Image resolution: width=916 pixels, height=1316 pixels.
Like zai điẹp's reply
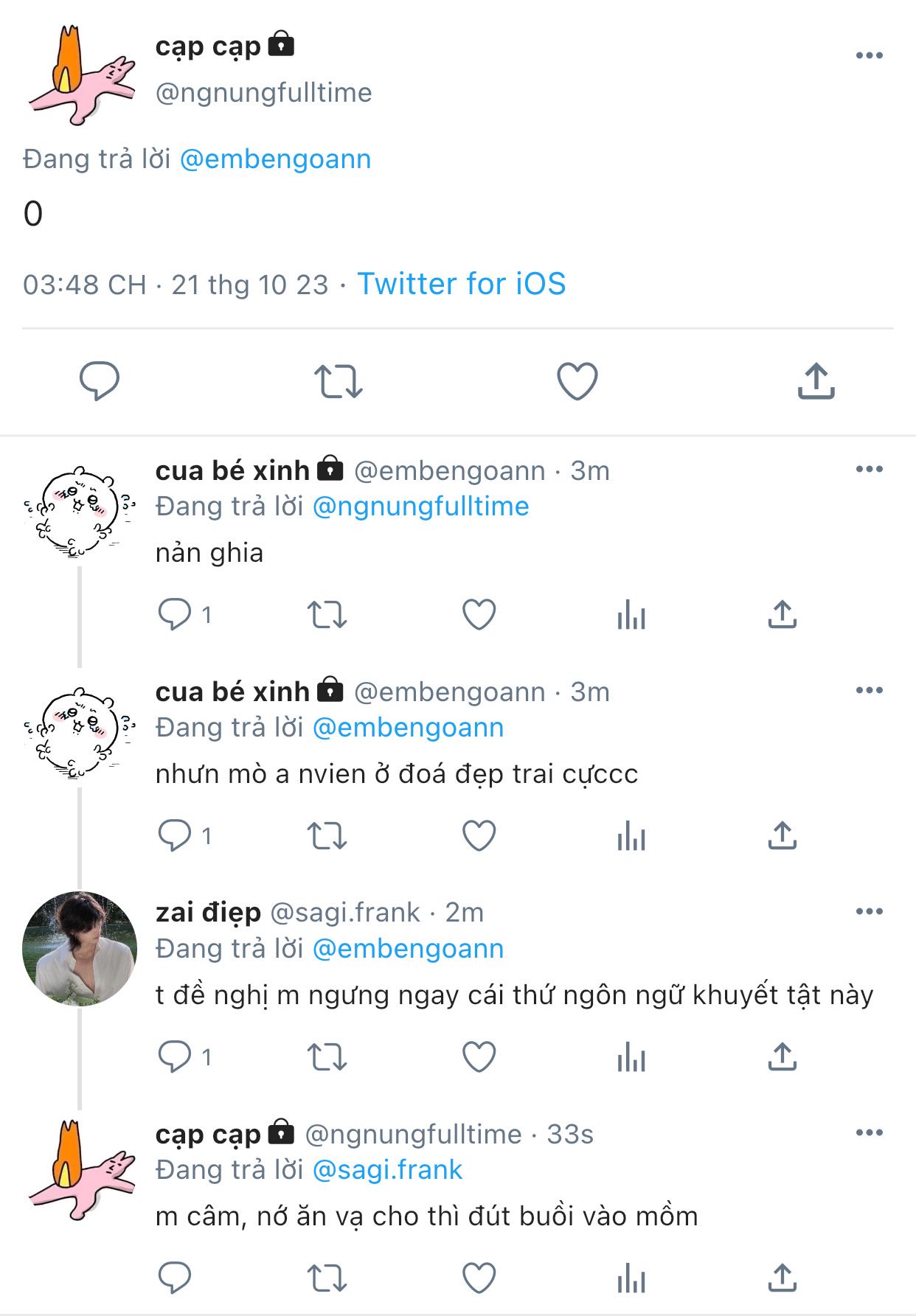click(479, 1056)
